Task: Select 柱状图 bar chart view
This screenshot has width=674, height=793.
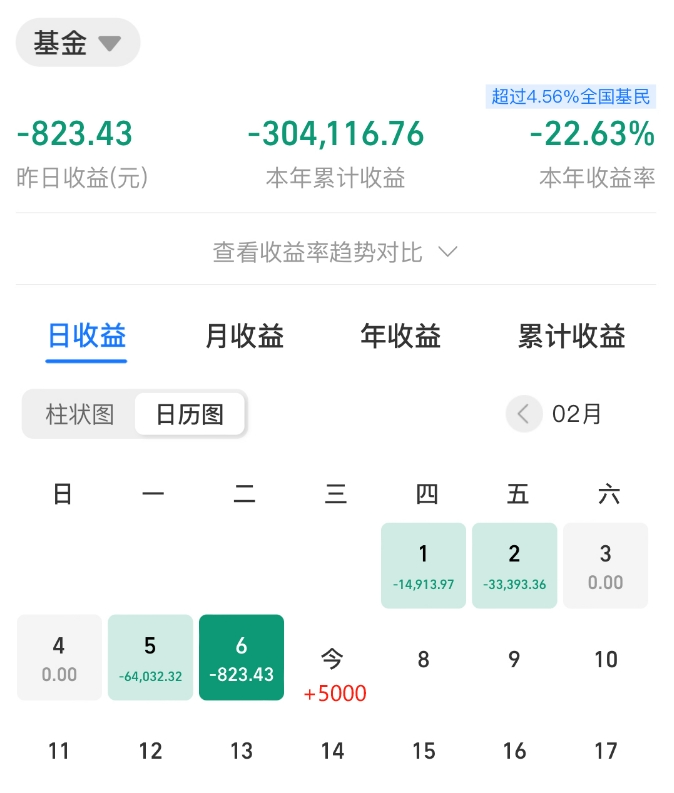Action: point(79,415)
